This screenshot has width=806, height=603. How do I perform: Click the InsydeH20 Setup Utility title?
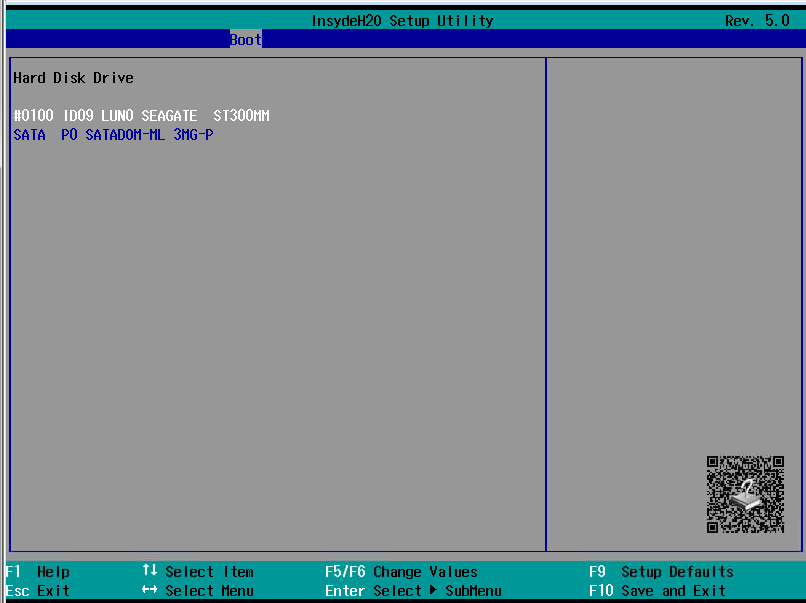pos(402,21)
